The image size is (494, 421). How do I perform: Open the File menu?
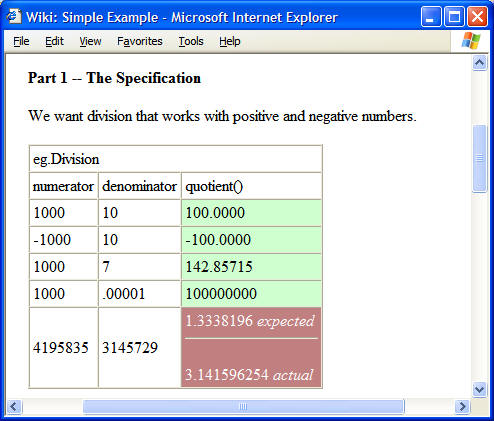point(21,41)
